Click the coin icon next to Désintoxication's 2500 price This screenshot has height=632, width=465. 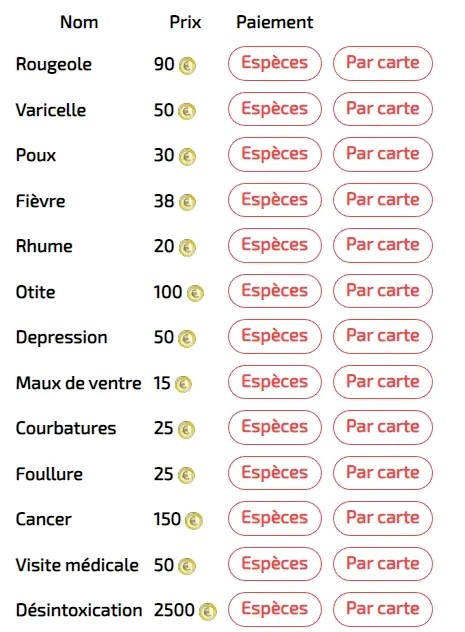click(208, 611)
